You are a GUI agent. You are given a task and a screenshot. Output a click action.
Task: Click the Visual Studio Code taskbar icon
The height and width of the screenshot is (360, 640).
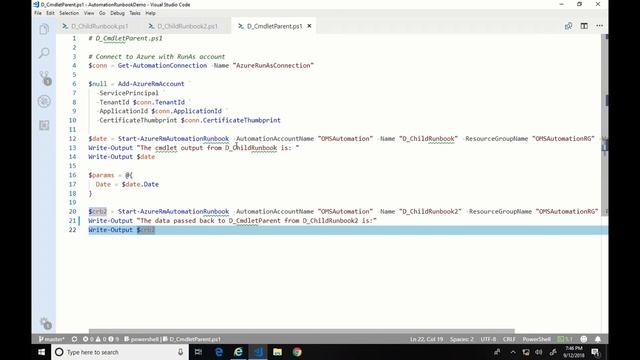tap(258, 352)
